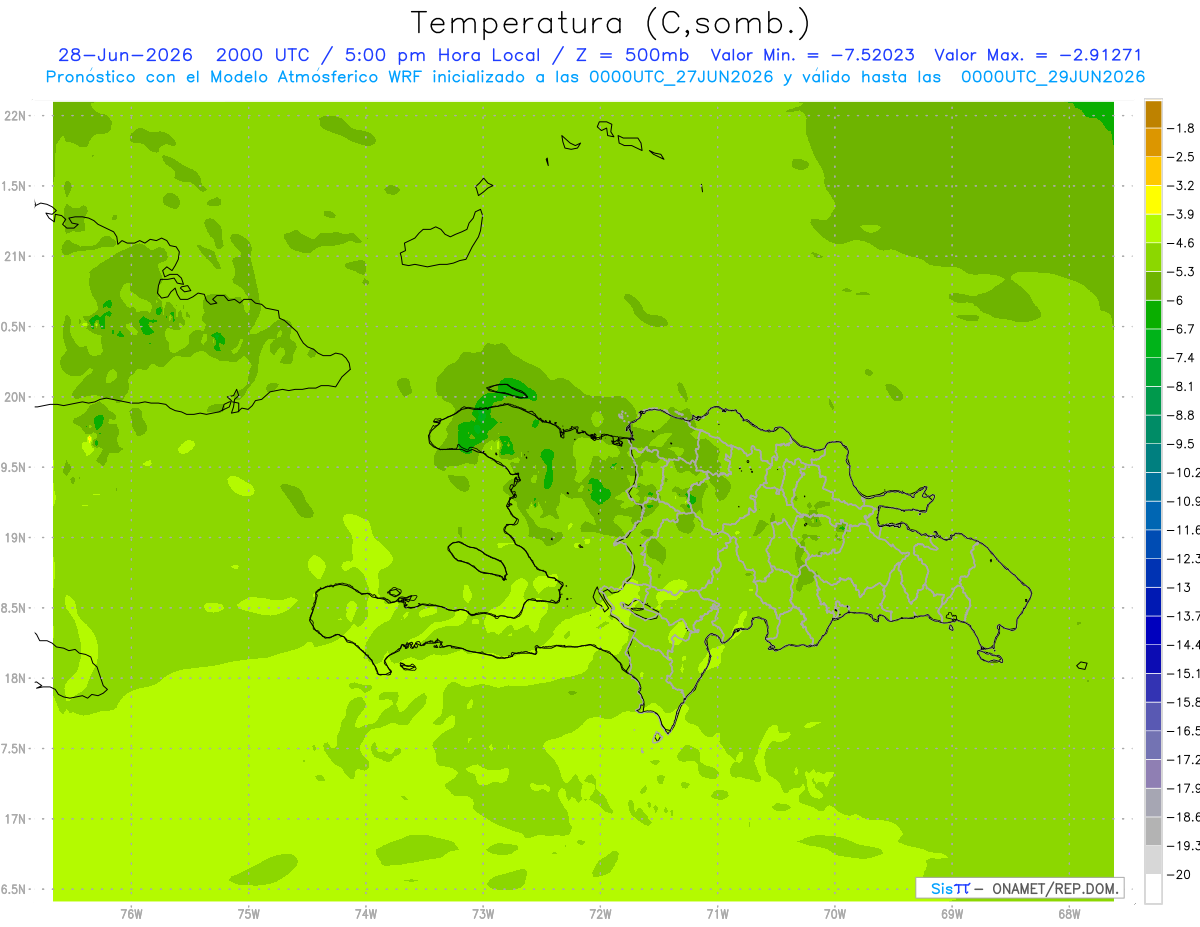This screenshot has width=1200, height=927.
Task: Click the "22N" latitude label
Action: [15, 116]
